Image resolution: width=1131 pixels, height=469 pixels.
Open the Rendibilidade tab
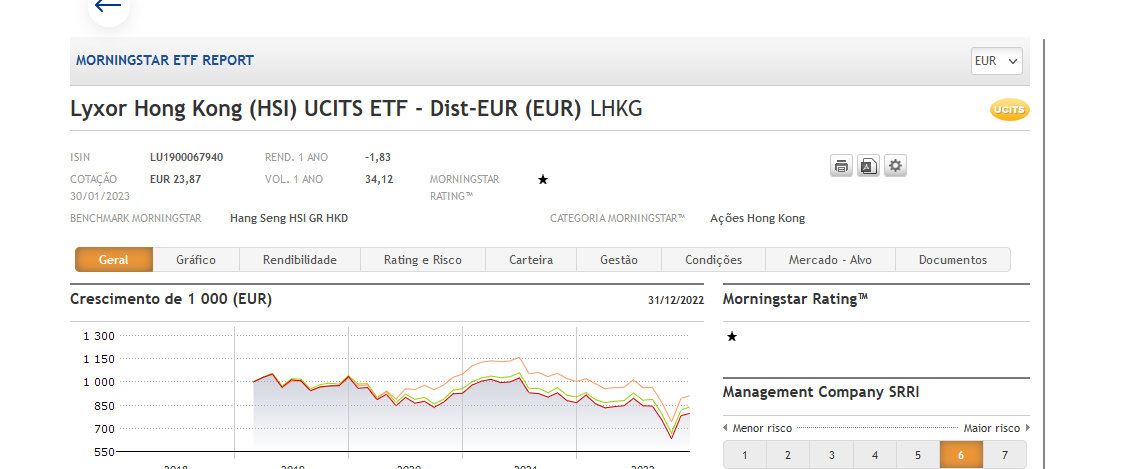(x=300, y=260)
